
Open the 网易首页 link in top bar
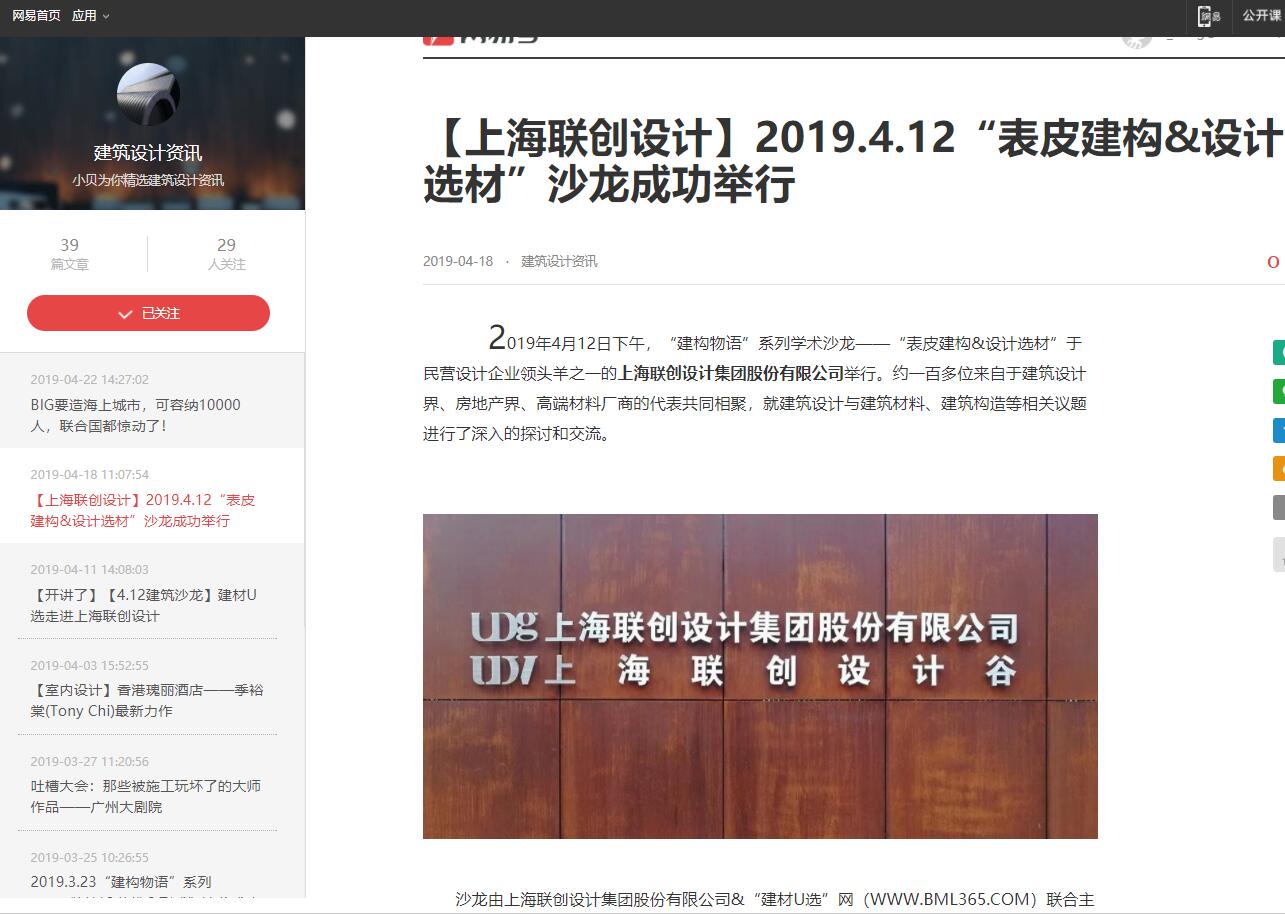coord(36,16)
